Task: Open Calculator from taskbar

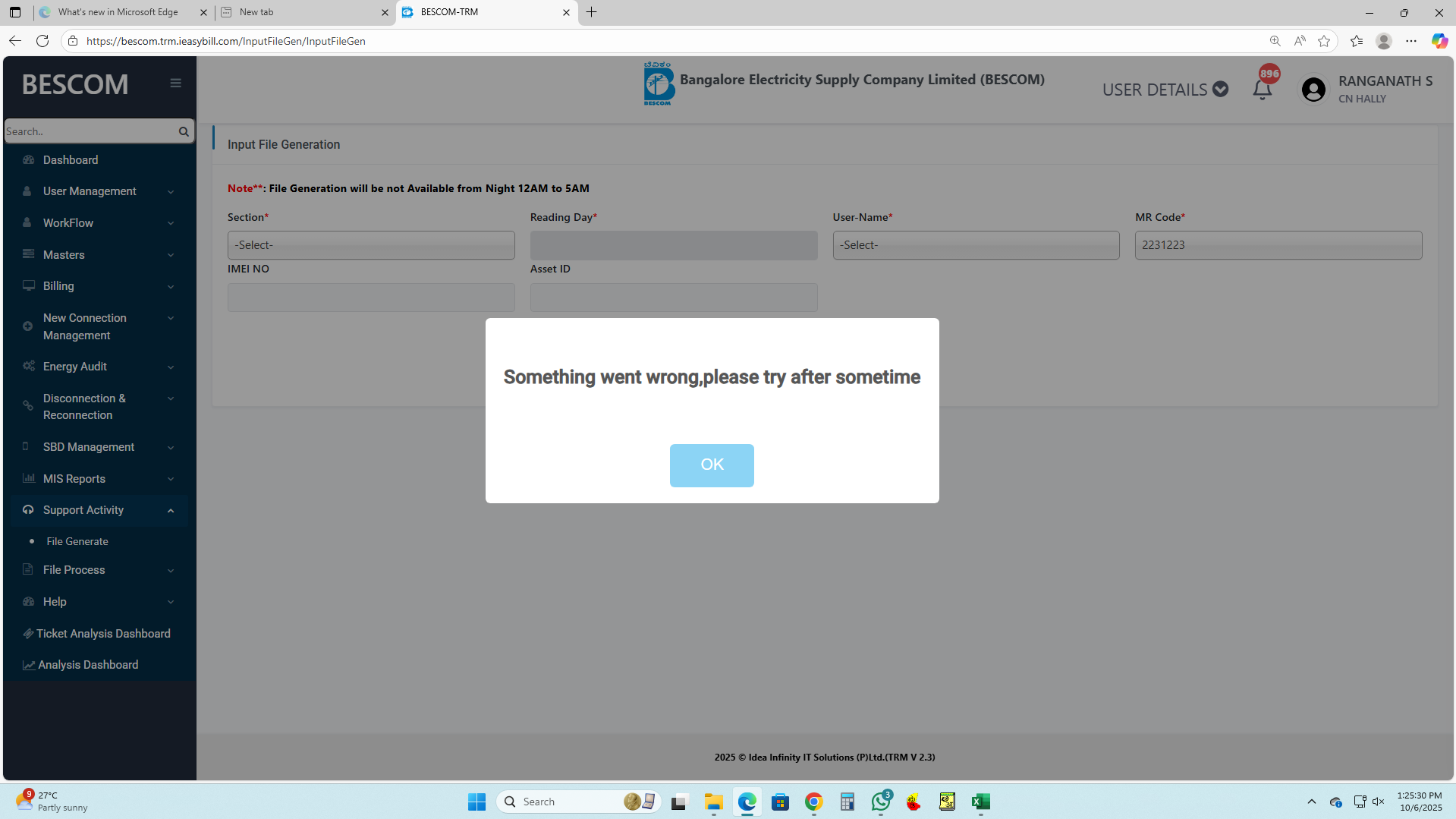Action: click(847, 802)
